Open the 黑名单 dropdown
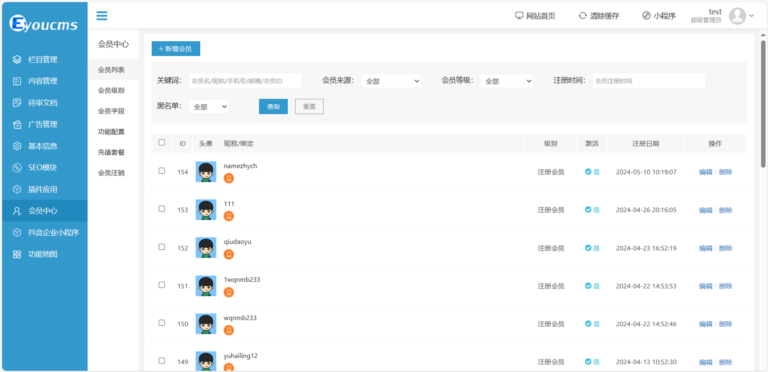 209,106
